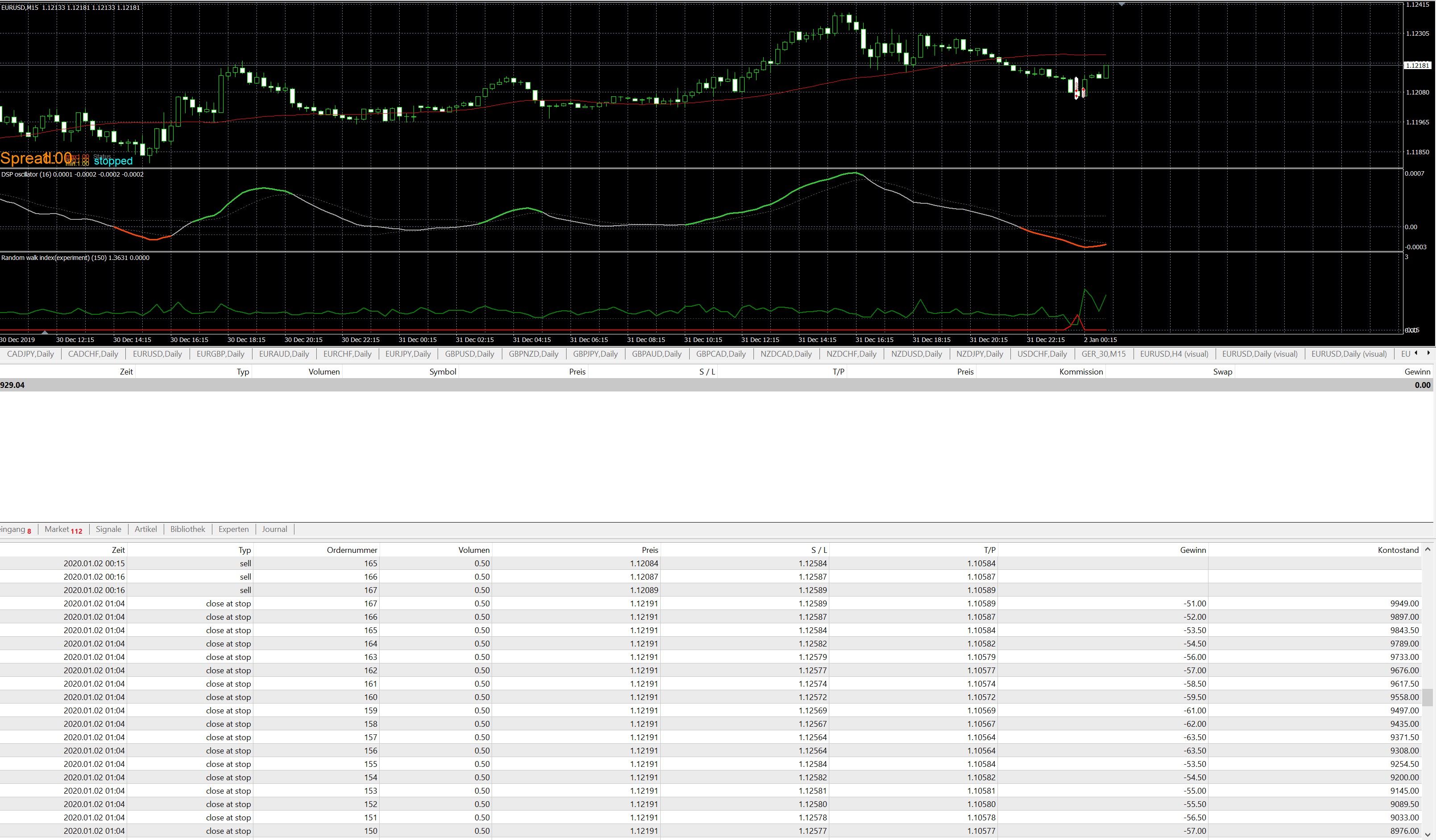Select the EURJPY,Daily chart tab
The width and height of the screenshot is (1436, 840).
[x=408, y=354]
